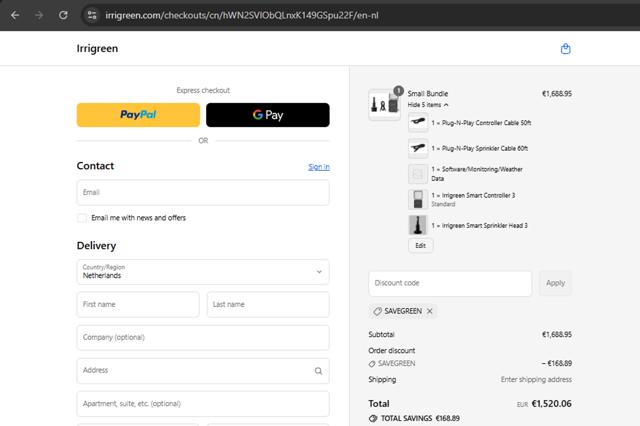Open the Country/Region dropdown

click(x=203, y=272)
